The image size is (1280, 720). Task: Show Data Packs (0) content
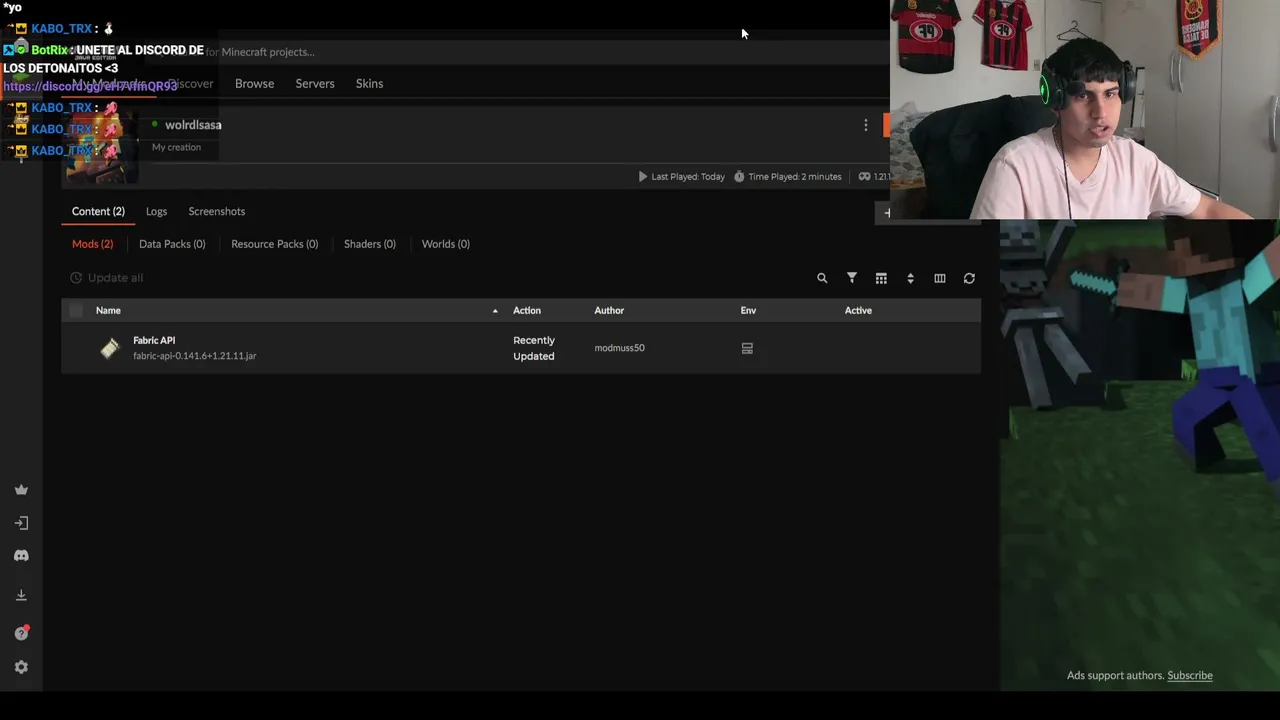[172, 244]
